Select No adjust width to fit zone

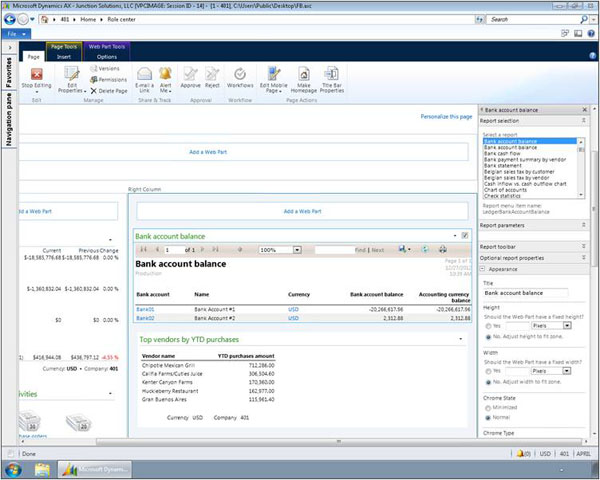[488, 382]
